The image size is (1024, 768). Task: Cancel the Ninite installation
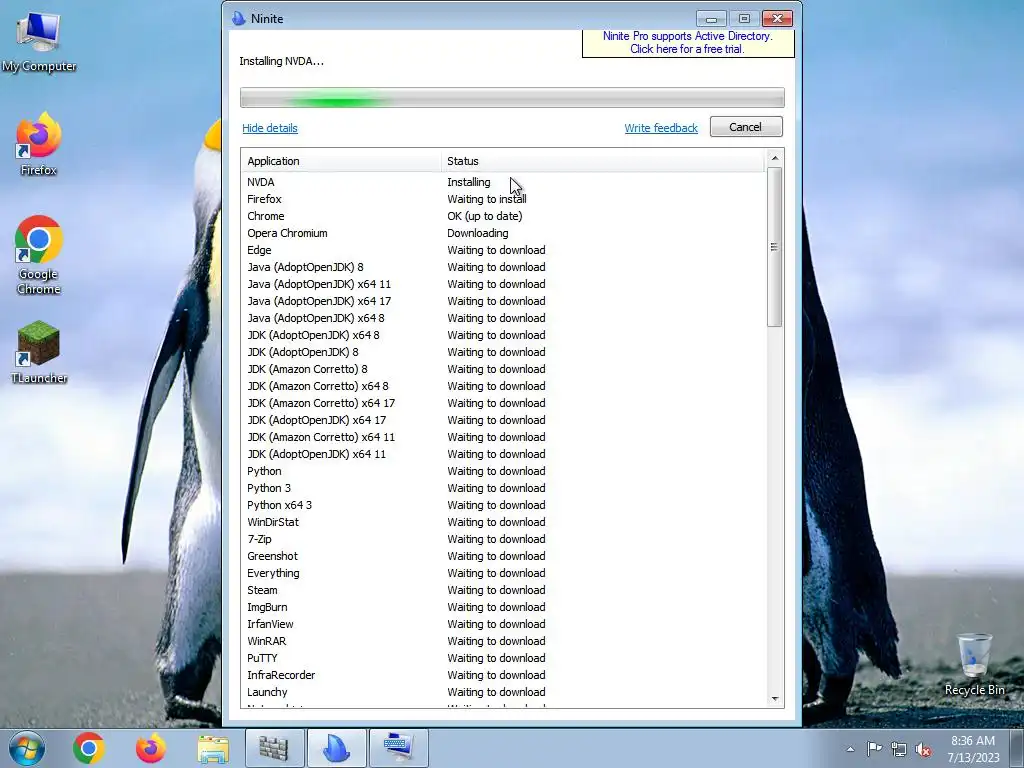[746, 127]
